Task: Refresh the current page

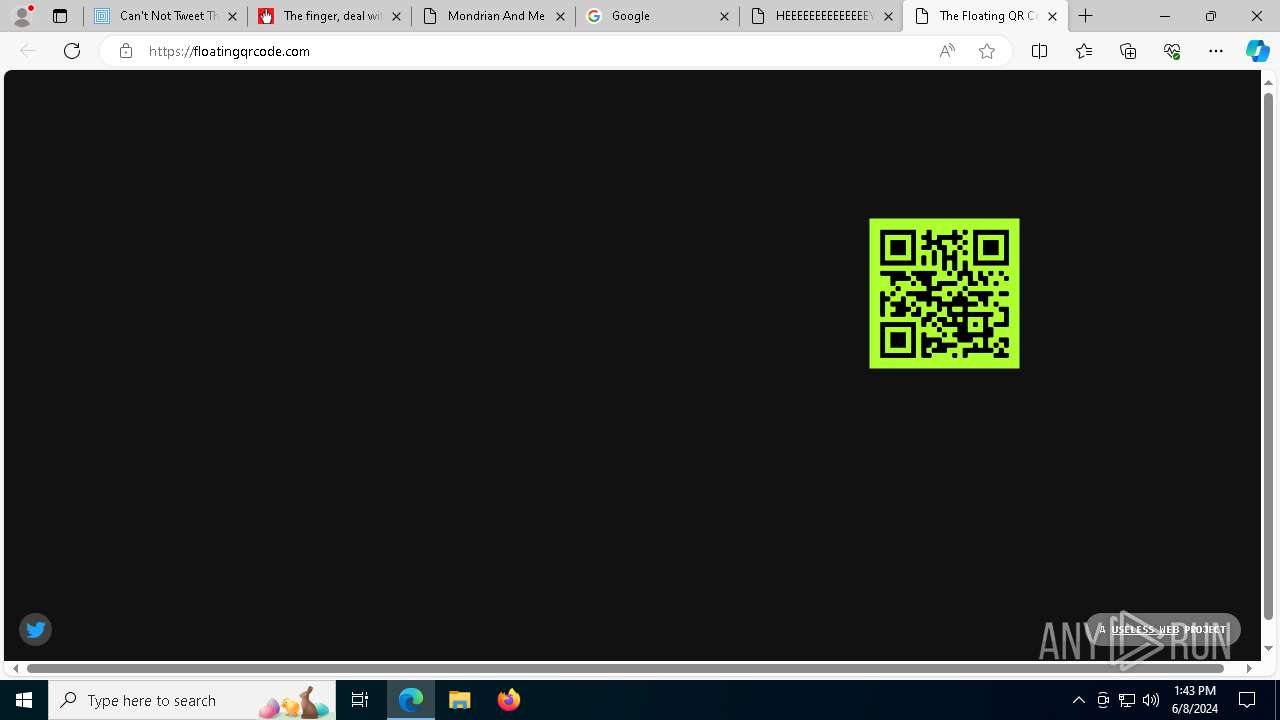Action: pyautogui.click(x=72, y=51)
